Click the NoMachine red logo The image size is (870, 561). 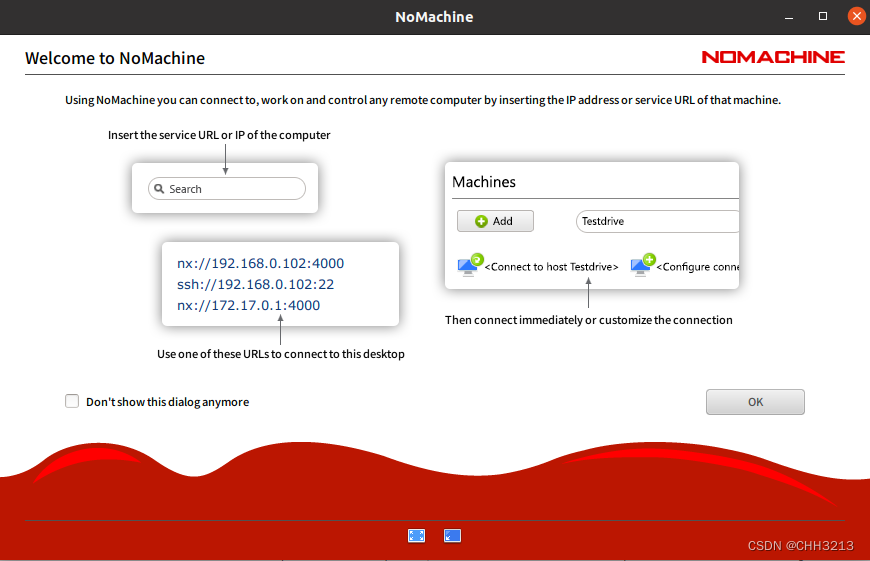(x=773, y=57)
